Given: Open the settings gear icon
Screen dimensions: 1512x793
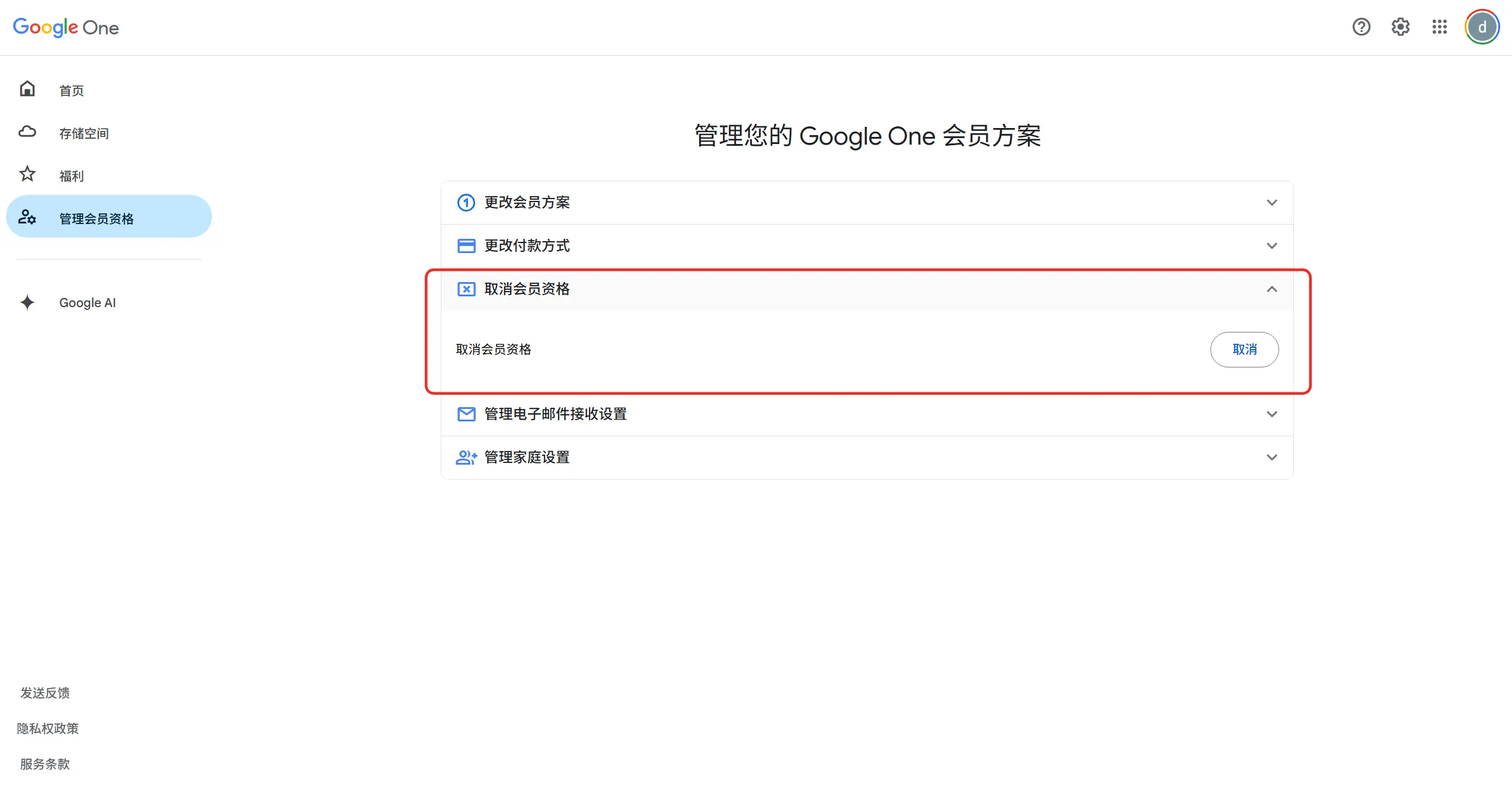Looking at the screenshot, I should tap(1400, 27).
